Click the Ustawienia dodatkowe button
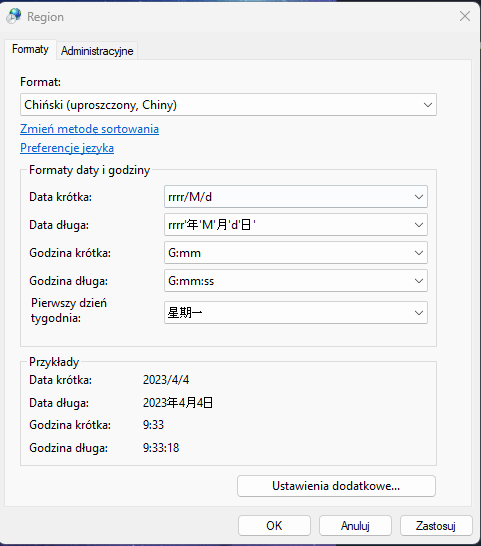The height and width of the screenshot is (546, 481). pyautogui.click(x=336, y=486)
